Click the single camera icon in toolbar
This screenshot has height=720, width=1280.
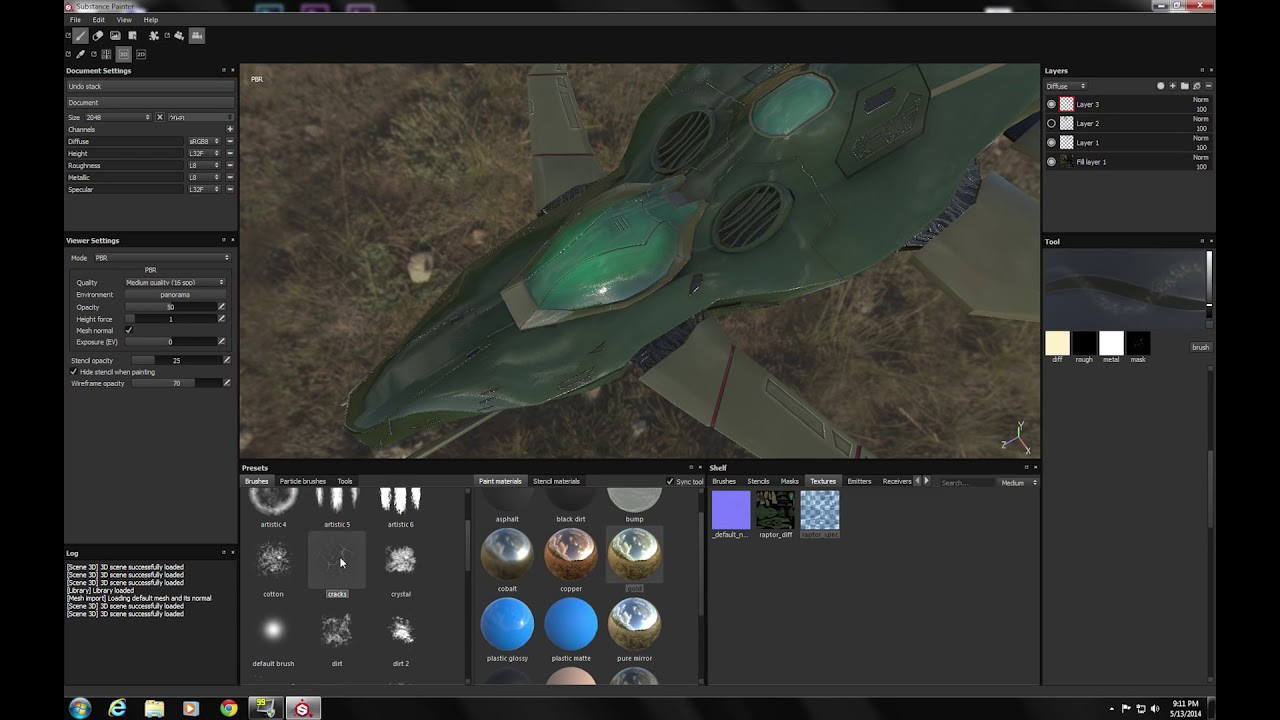click(x=179, y=36)
